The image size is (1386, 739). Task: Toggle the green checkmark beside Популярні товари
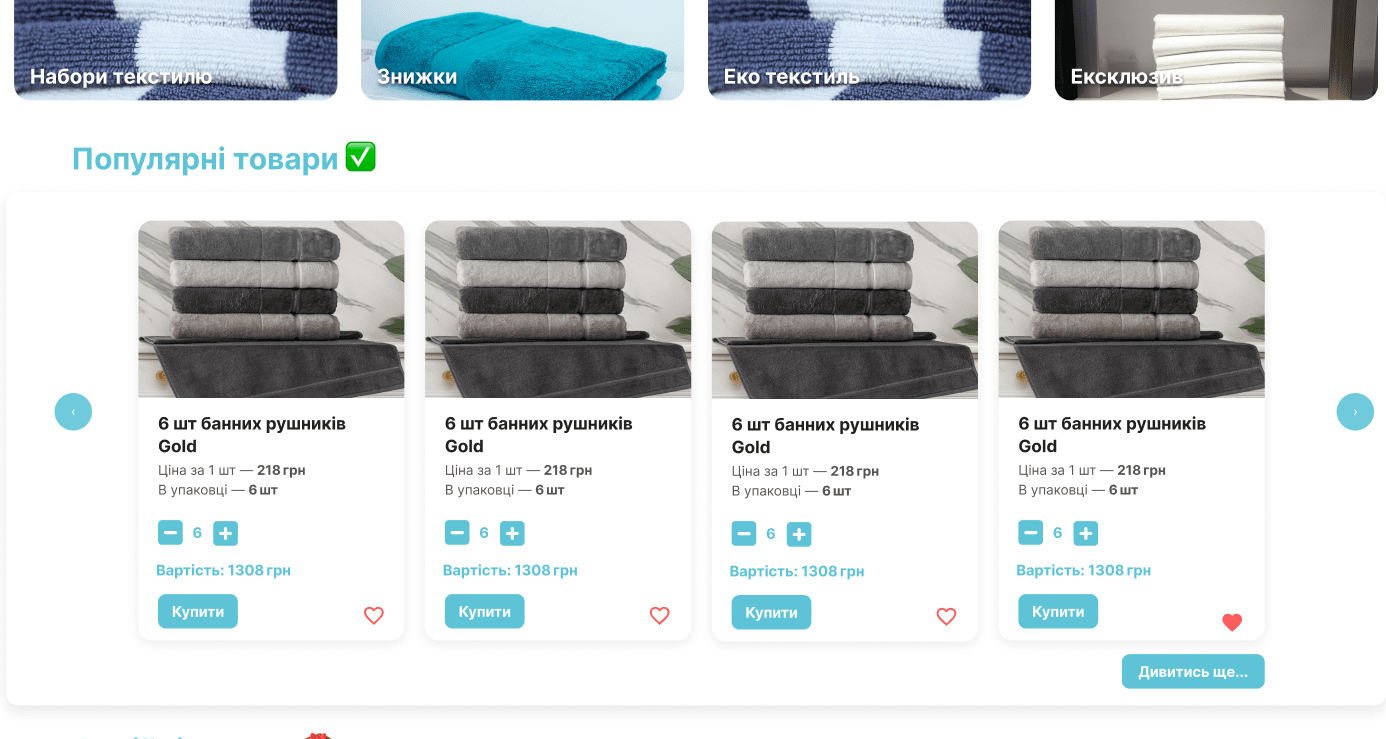pos(361,156)
